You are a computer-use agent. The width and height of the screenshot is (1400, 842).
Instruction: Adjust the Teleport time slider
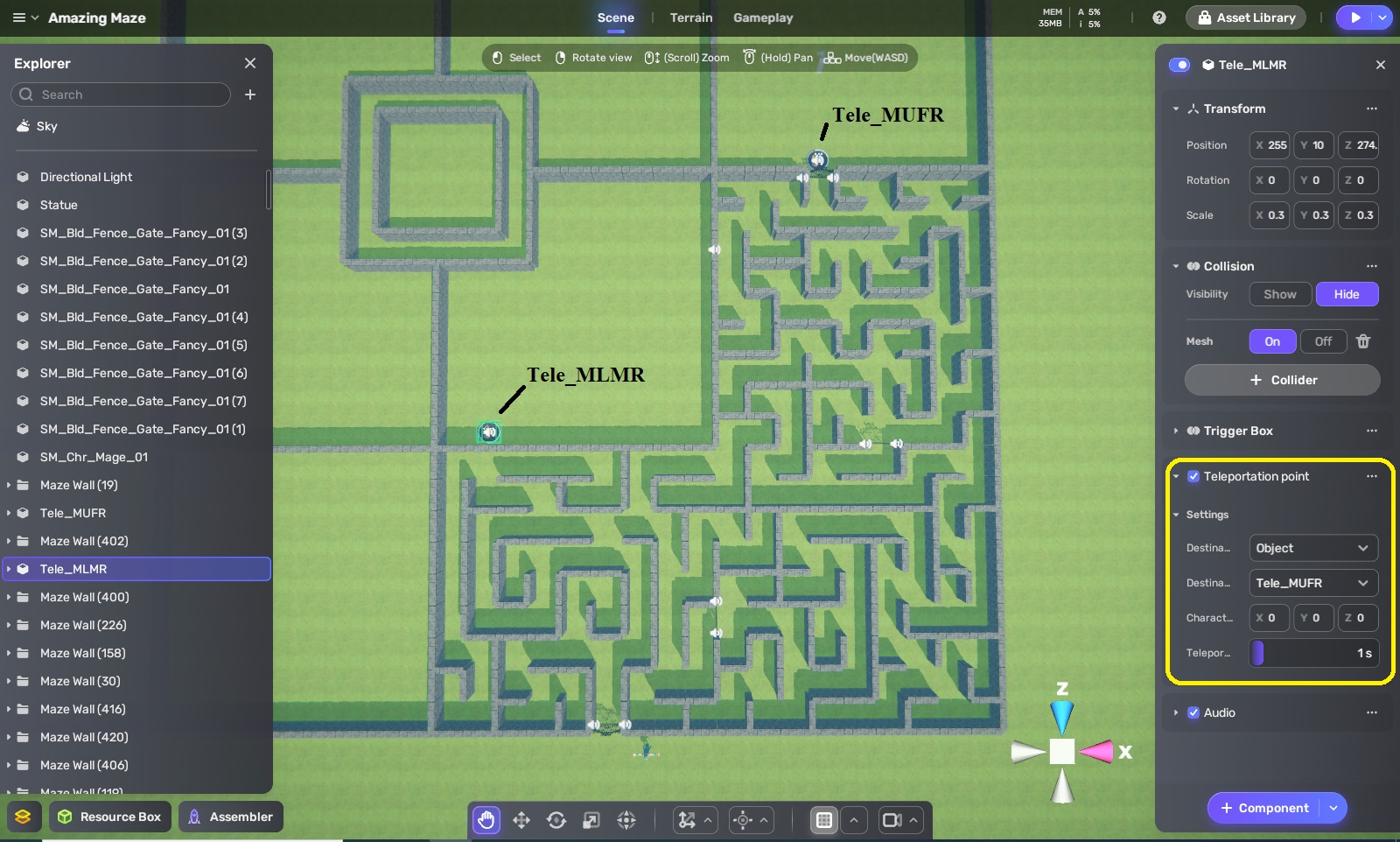point(1312,653)
